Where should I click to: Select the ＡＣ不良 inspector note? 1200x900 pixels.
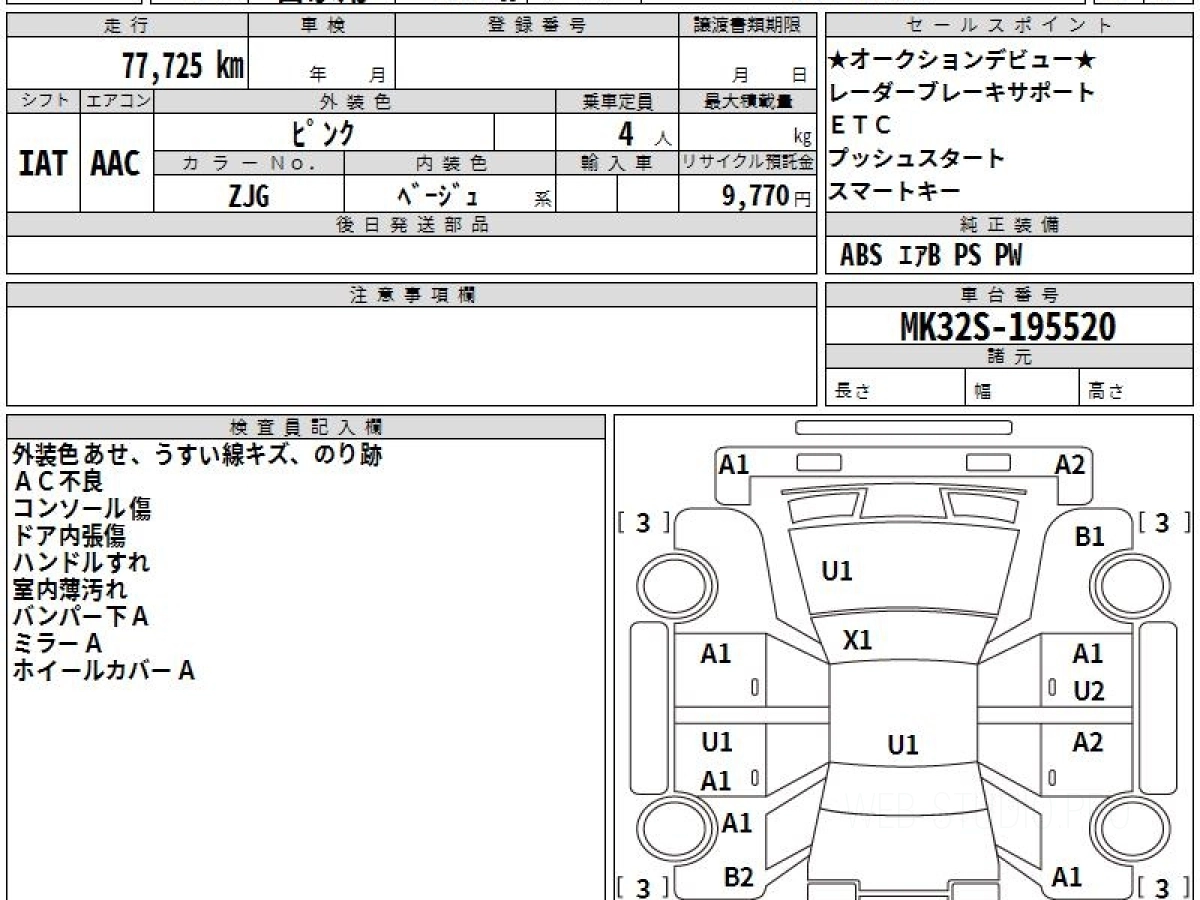pyautogui.click(x=58, y=482)
